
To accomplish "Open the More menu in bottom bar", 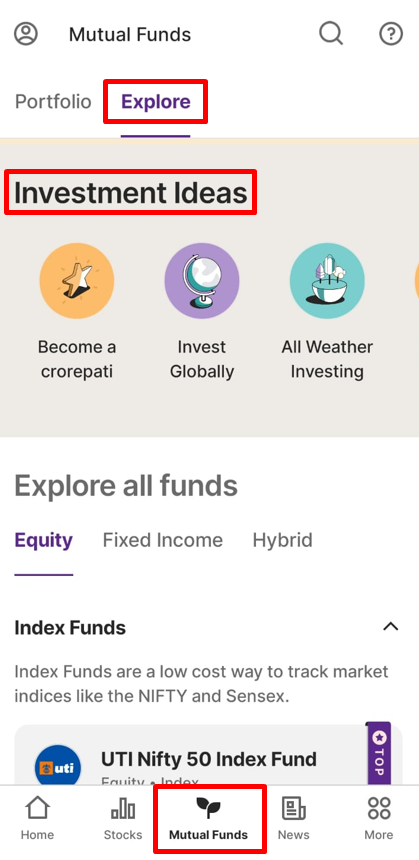I will (378, 818).
